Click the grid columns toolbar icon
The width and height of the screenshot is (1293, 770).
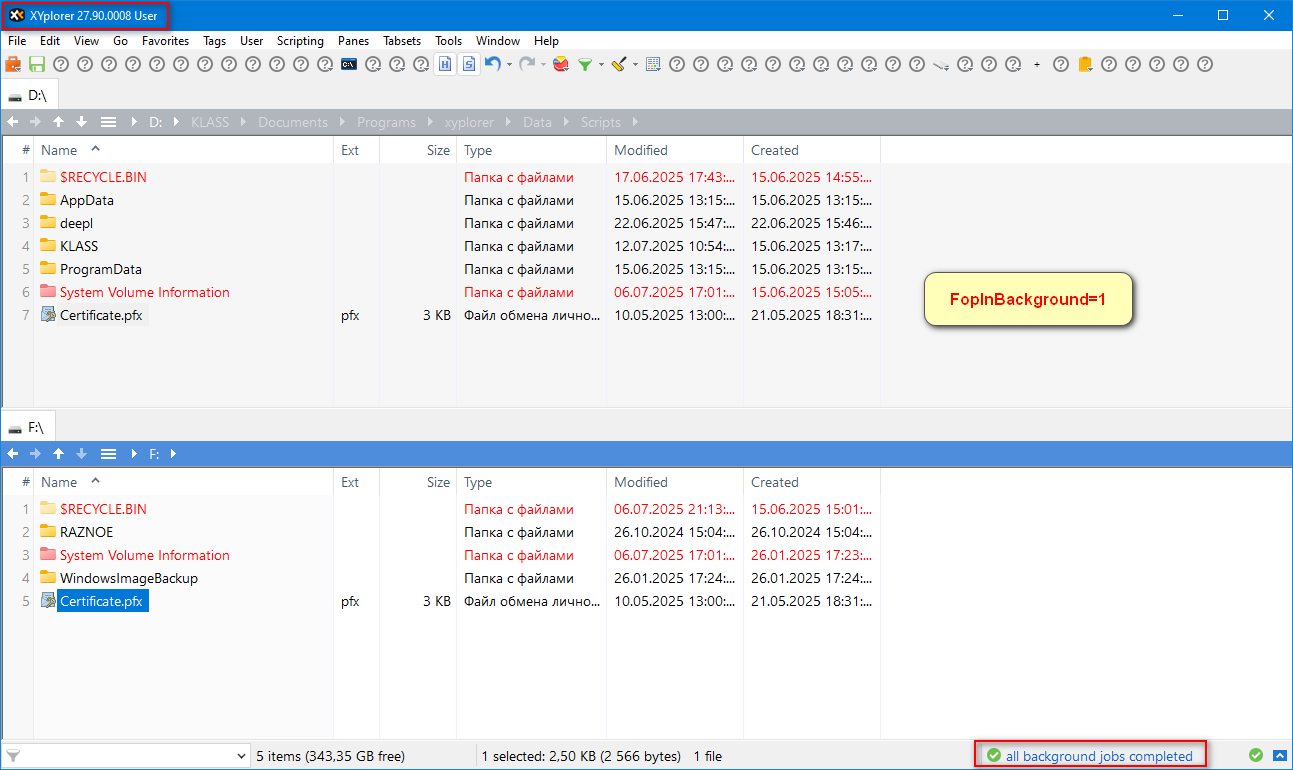pos(653,64)
